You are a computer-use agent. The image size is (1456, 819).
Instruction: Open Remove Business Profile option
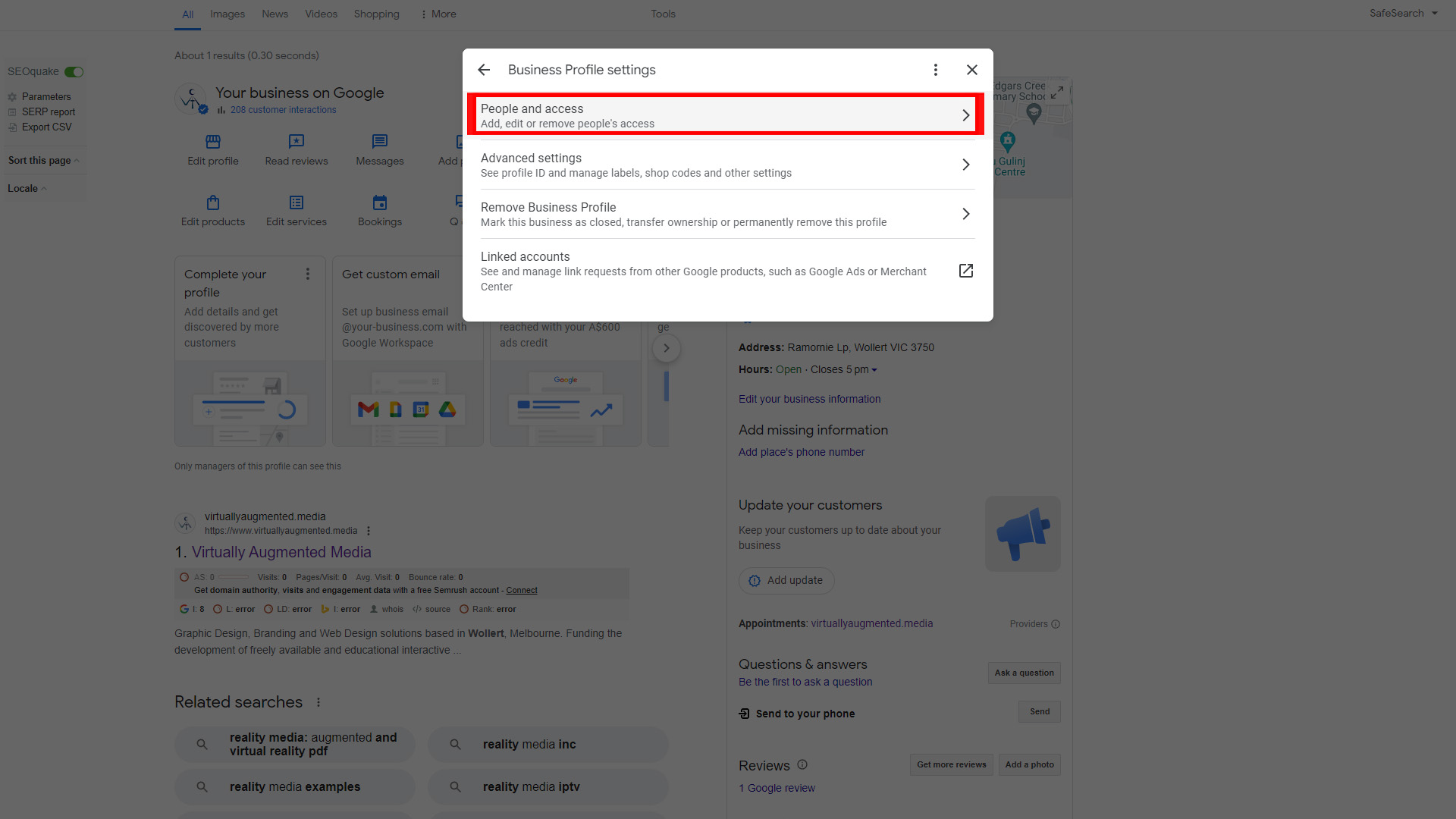click(728, 214)
